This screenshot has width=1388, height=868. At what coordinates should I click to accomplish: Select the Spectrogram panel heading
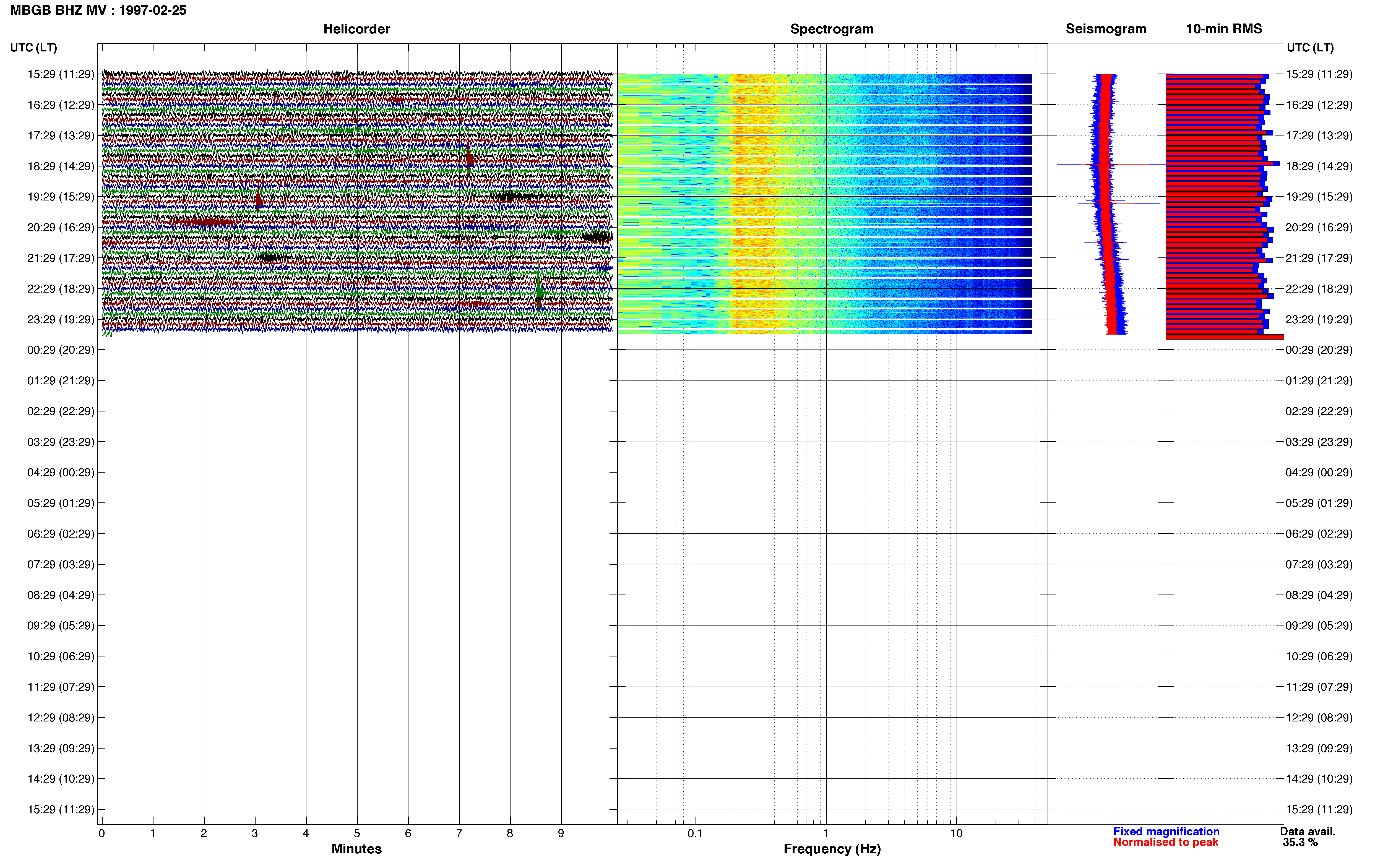click(832, 29)
